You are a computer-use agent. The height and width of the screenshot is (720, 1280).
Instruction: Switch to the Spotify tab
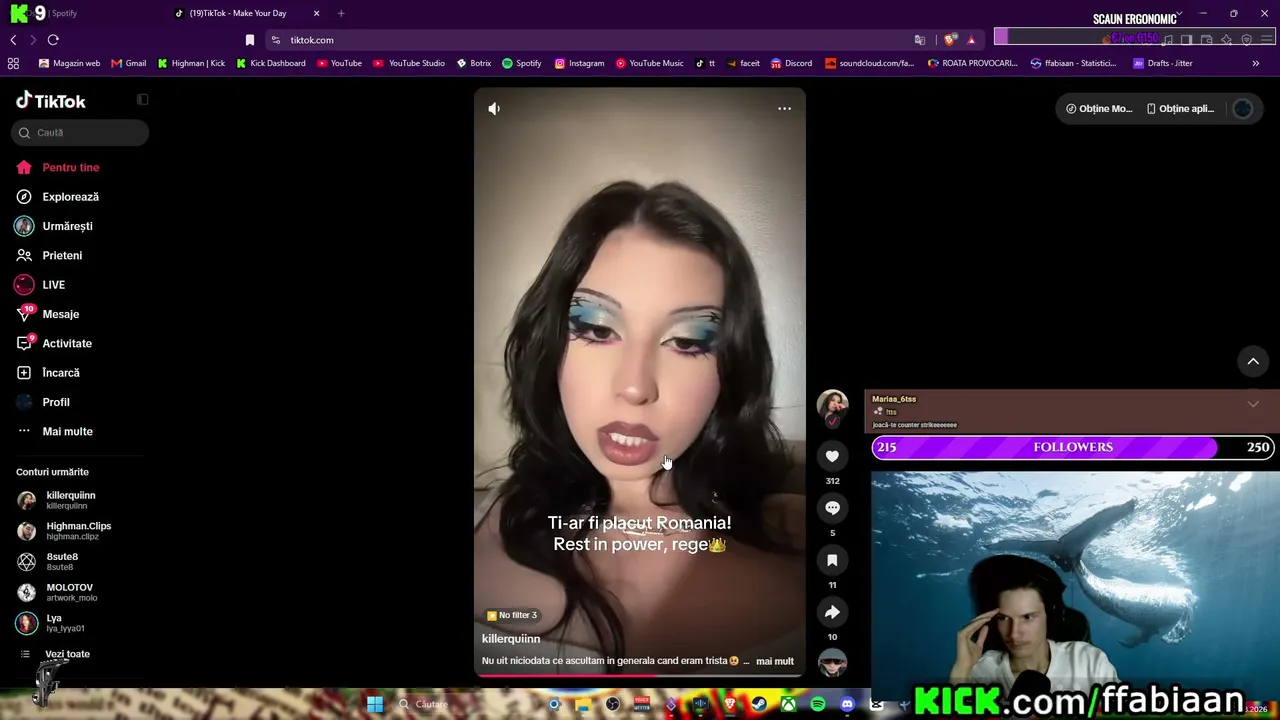pos(64,13)
